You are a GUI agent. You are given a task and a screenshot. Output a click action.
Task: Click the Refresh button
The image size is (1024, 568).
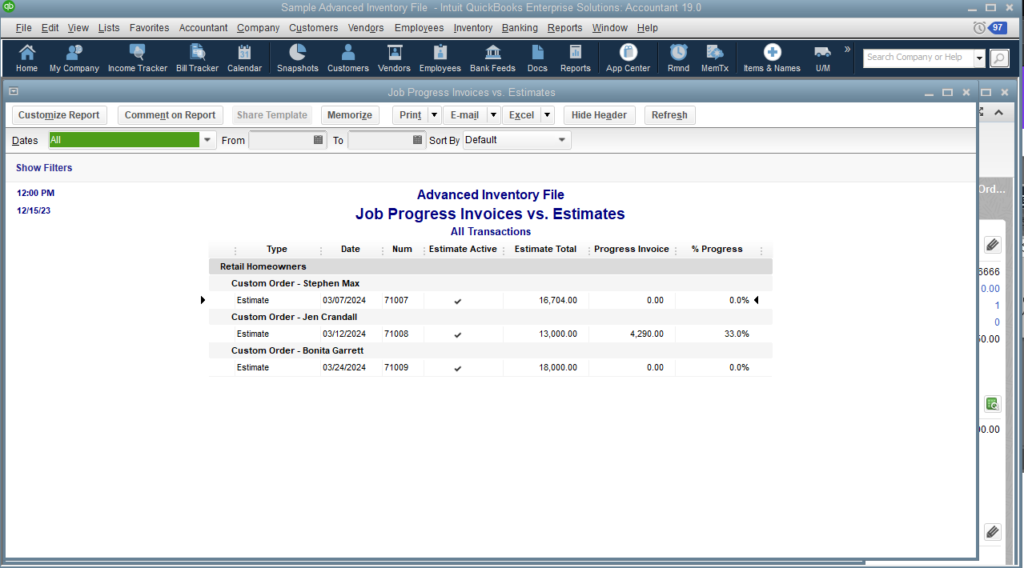(x=669, y=115)
